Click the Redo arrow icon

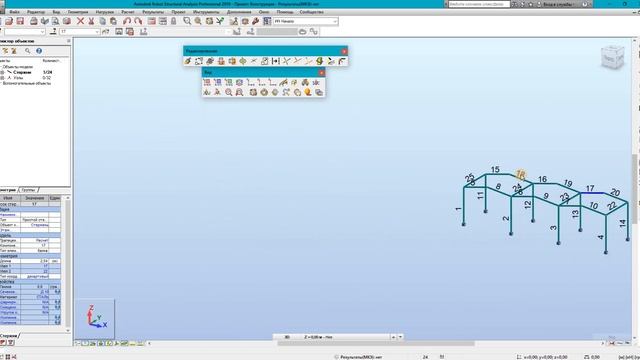(x=138, y=21)
